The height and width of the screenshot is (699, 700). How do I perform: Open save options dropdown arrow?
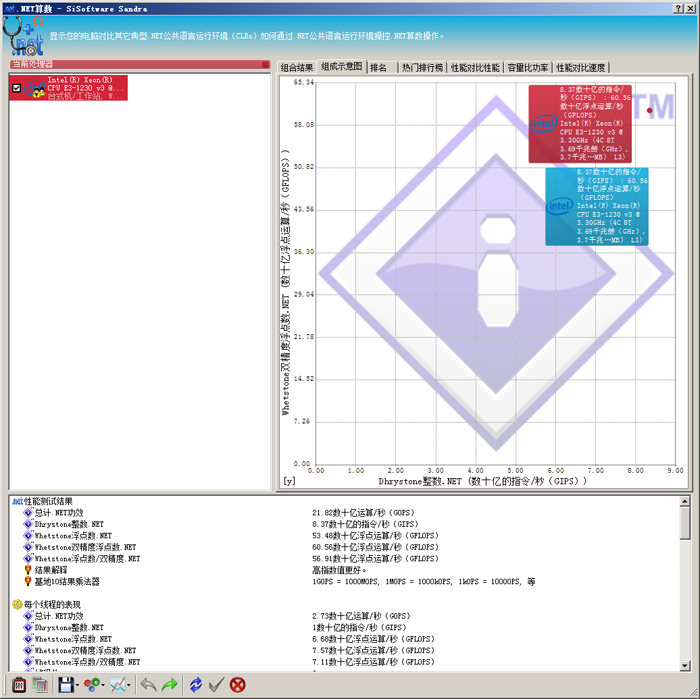click(77, 685)
